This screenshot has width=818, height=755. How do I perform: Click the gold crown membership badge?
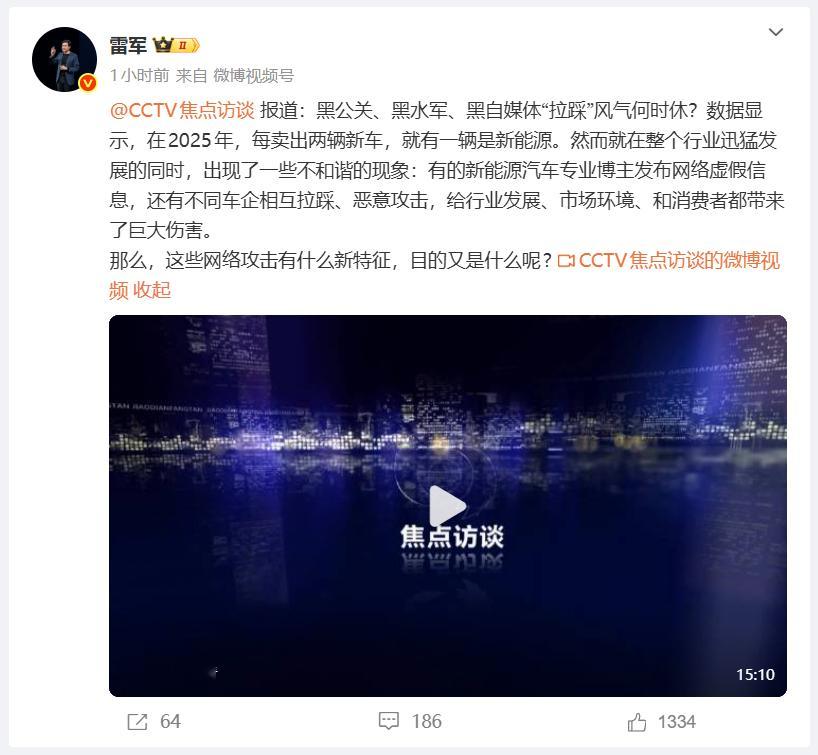[176, 45]
